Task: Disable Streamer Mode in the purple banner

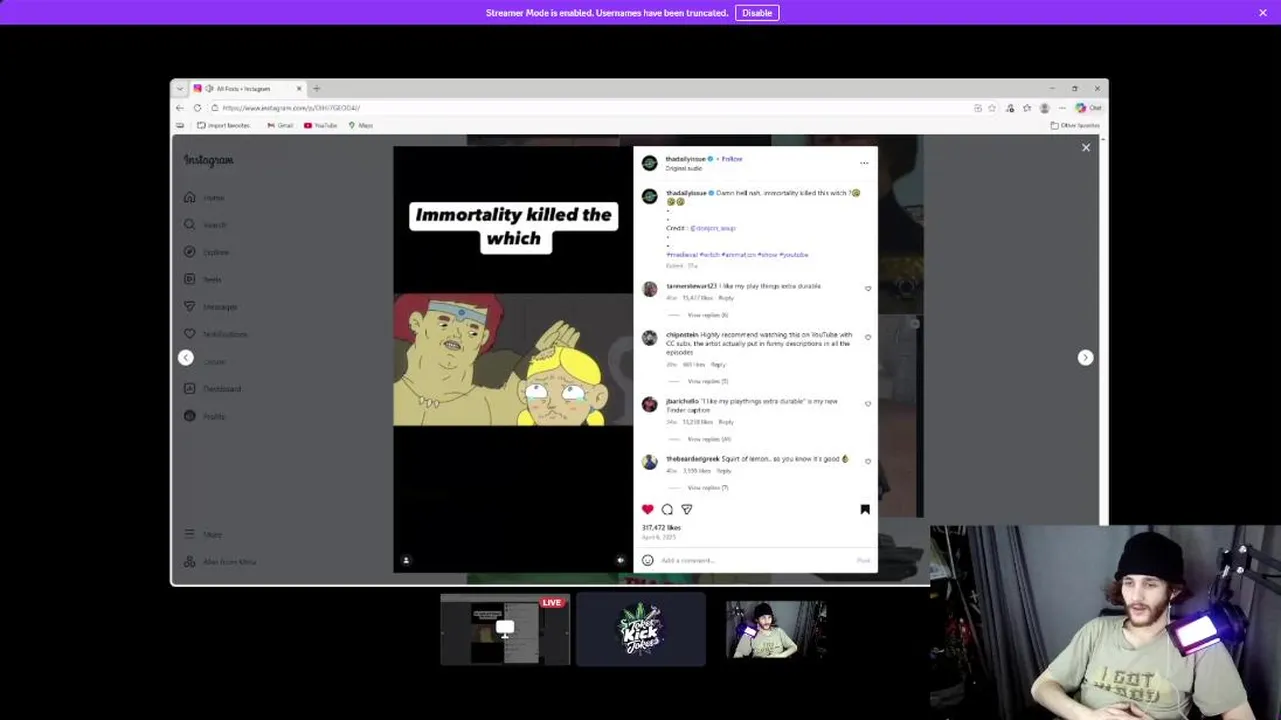Action: tap(757, 13)
